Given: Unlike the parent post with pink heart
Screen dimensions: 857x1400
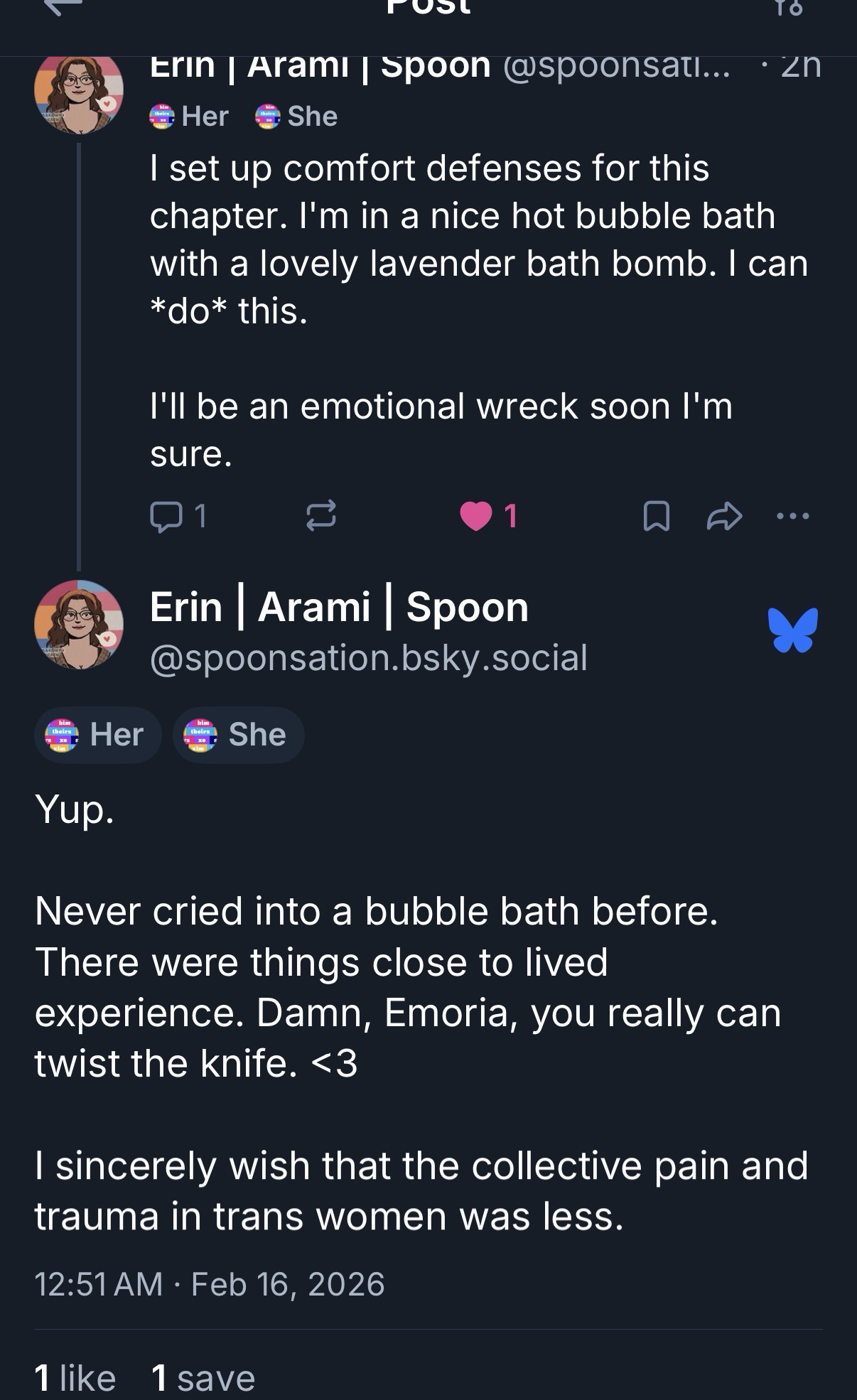Looking at the screenshot, I should click(476, 516).
